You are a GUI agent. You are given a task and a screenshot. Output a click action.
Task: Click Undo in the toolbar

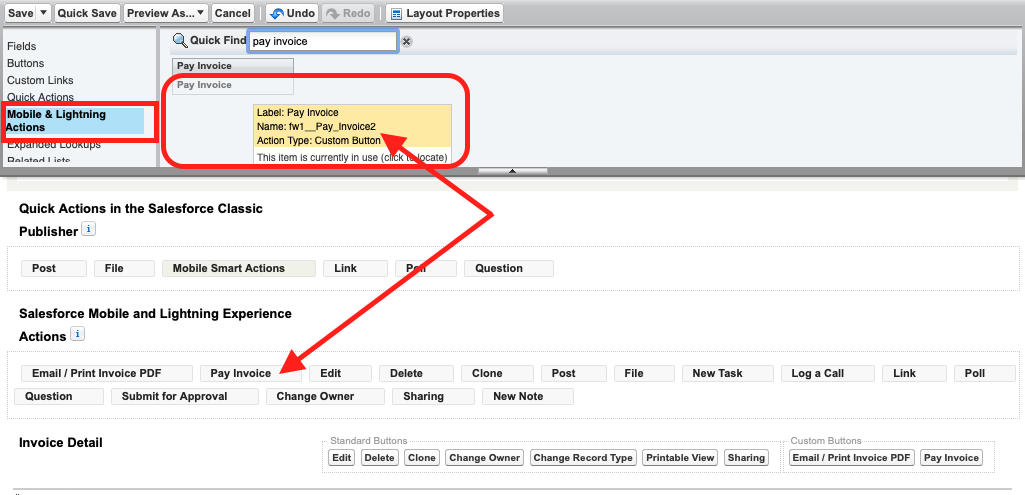[293, 13]
